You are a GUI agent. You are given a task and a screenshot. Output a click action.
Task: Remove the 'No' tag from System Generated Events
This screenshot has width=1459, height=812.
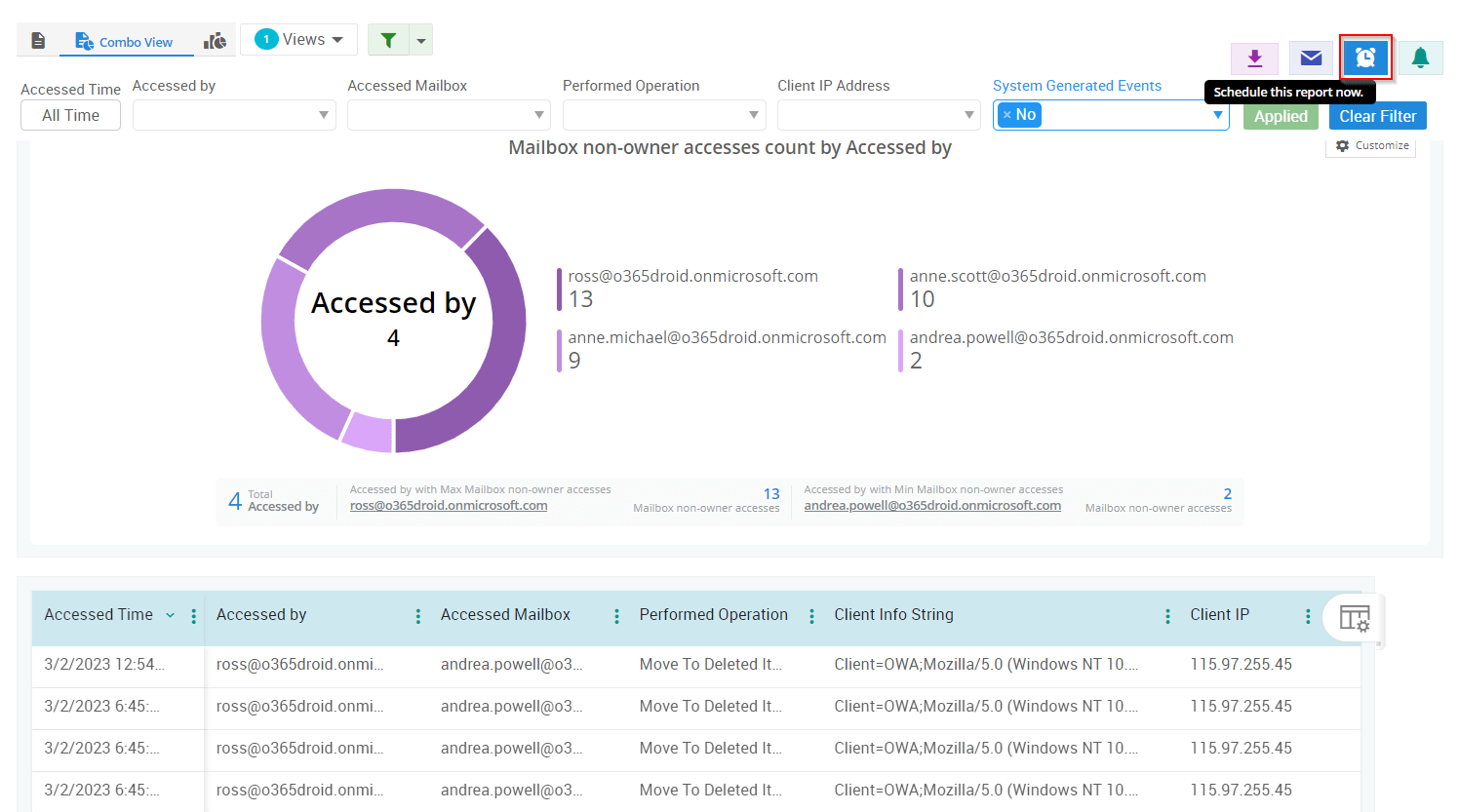(1007, 115)
